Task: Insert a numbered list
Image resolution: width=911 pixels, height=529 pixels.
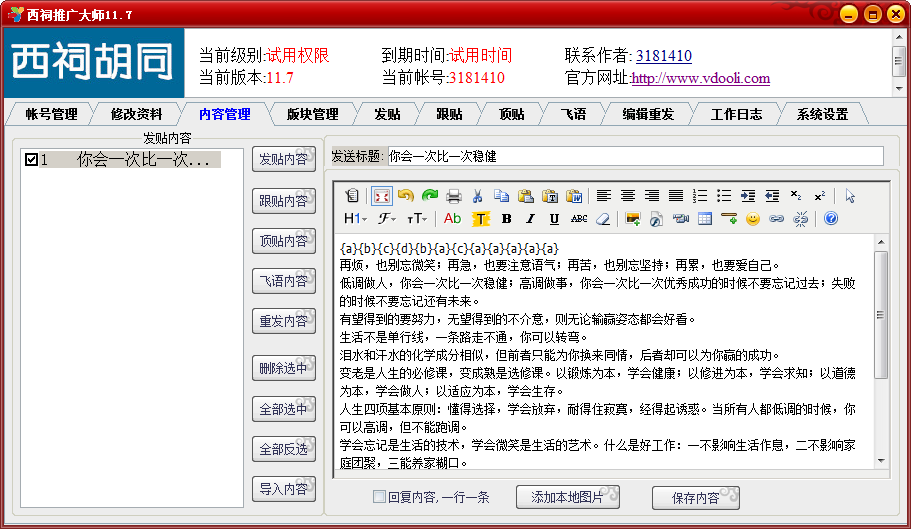Action: [x=700, y=196]
